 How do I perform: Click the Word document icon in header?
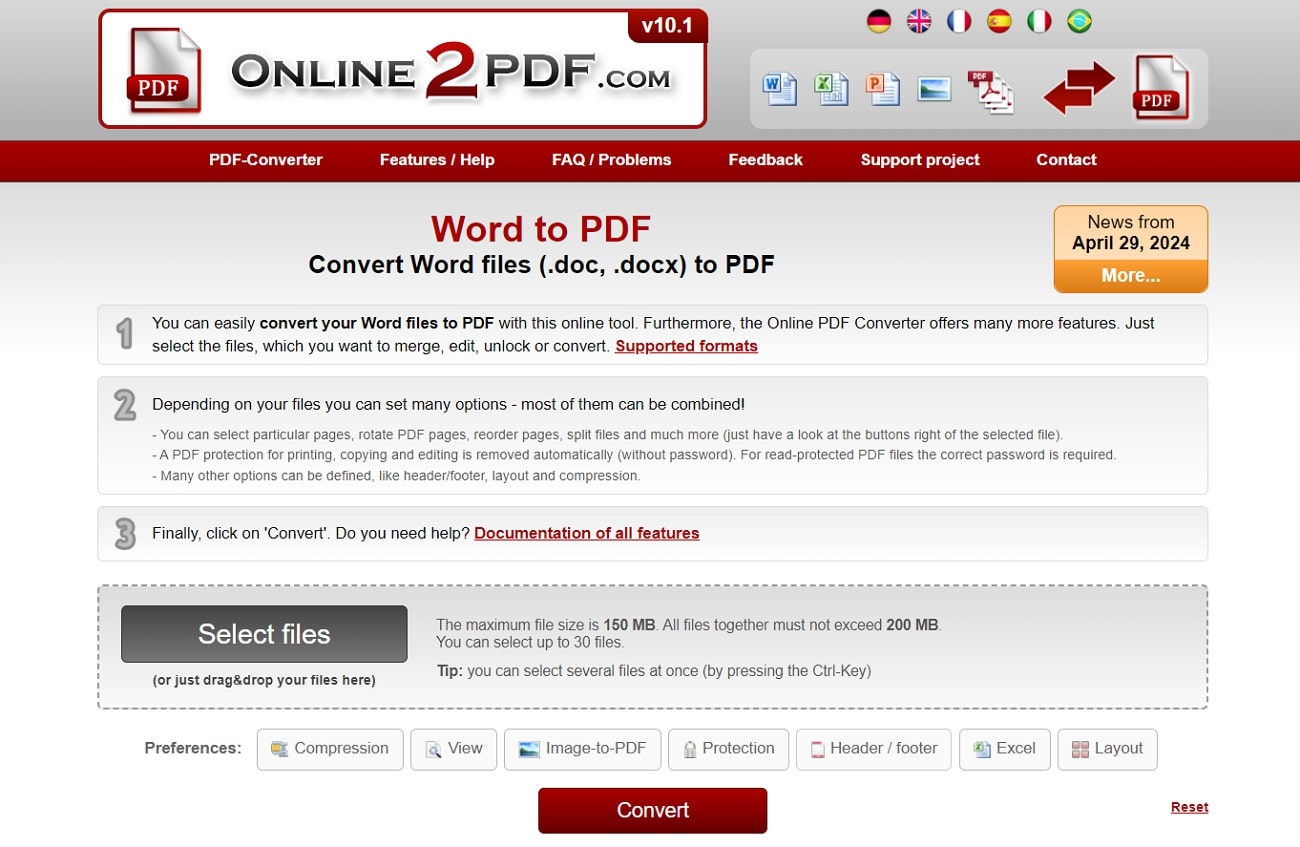pyautogui.click(x=780, y=89)
